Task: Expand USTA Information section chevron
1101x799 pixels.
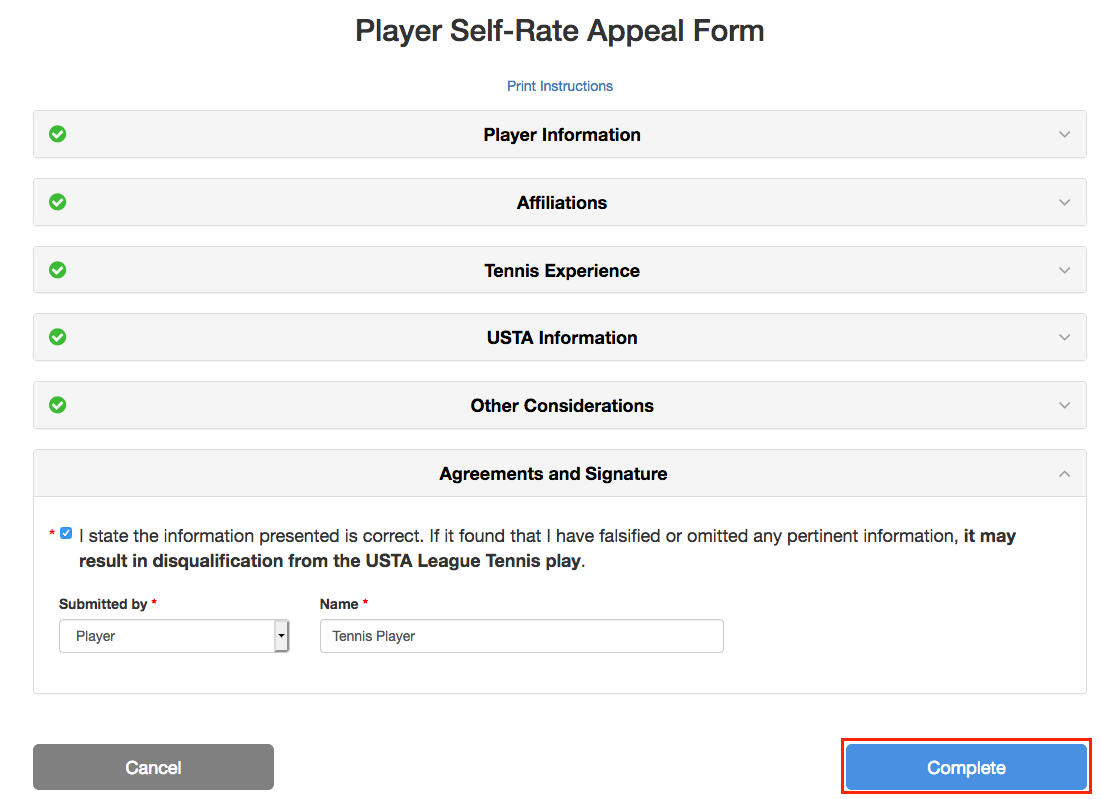Action: coord(1064,338)
